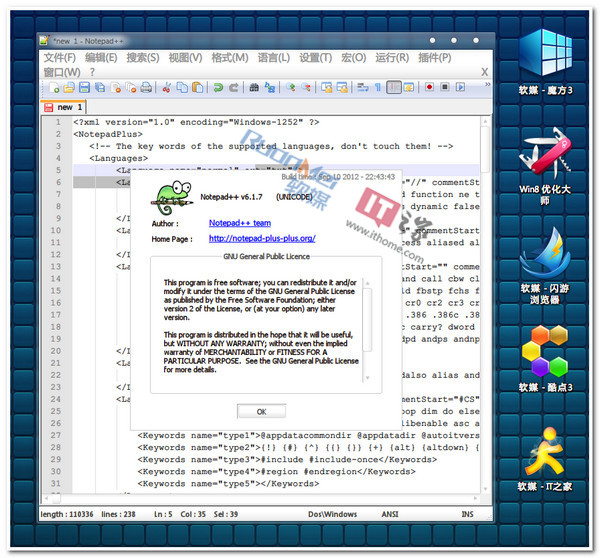Open the 软媒 - 酷点3 desktop icon
The image size is (600, 558).
click(x=545, y=358)
